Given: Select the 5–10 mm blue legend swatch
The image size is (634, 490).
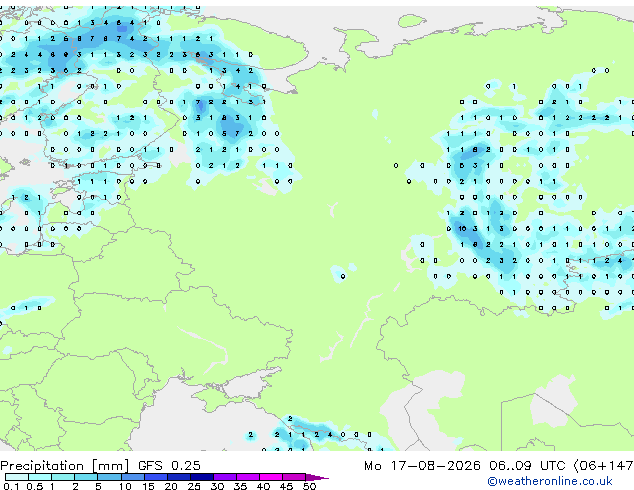Looking at the screenshot, I should pyautogui.click(x=109, y=477).
